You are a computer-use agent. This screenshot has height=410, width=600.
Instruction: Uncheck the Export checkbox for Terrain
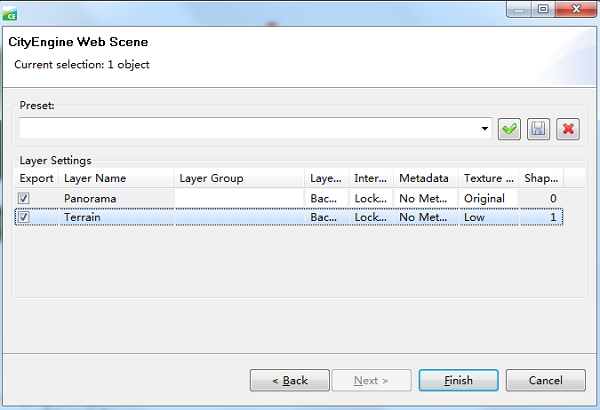tap(24, 217)
